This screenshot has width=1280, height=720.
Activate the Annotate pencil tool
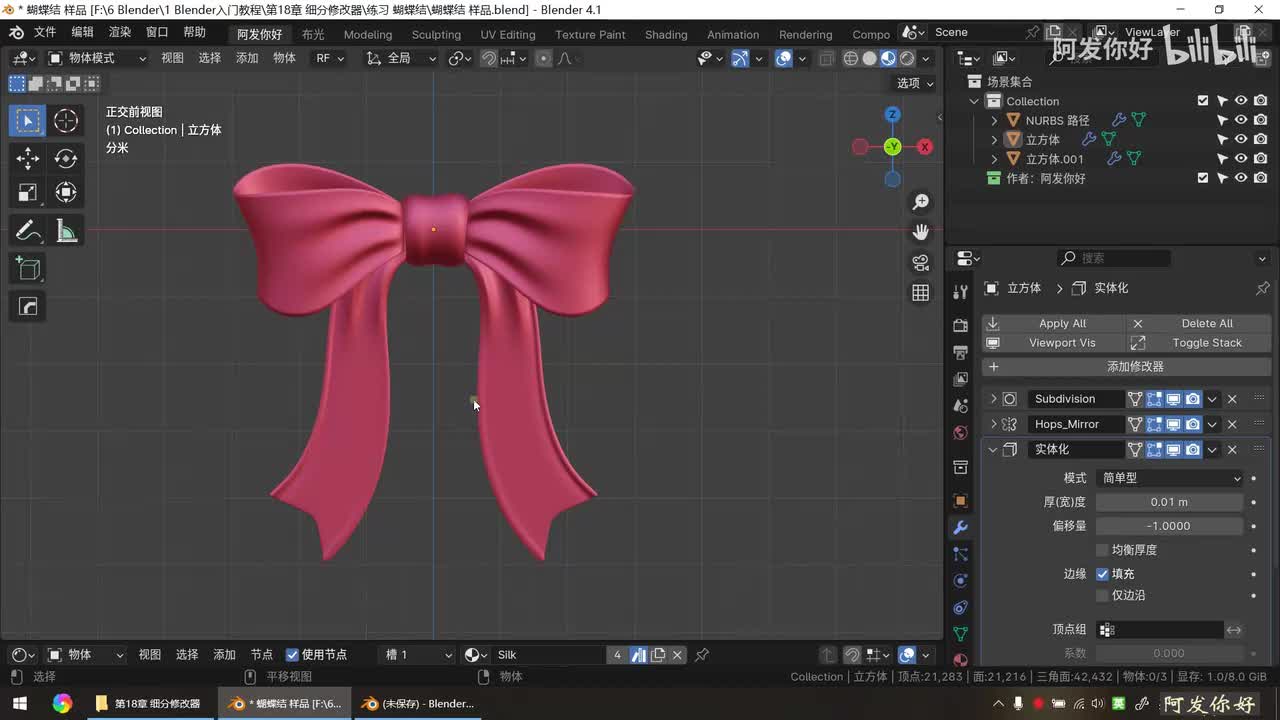pyautogui.click(x=28, y=231)
